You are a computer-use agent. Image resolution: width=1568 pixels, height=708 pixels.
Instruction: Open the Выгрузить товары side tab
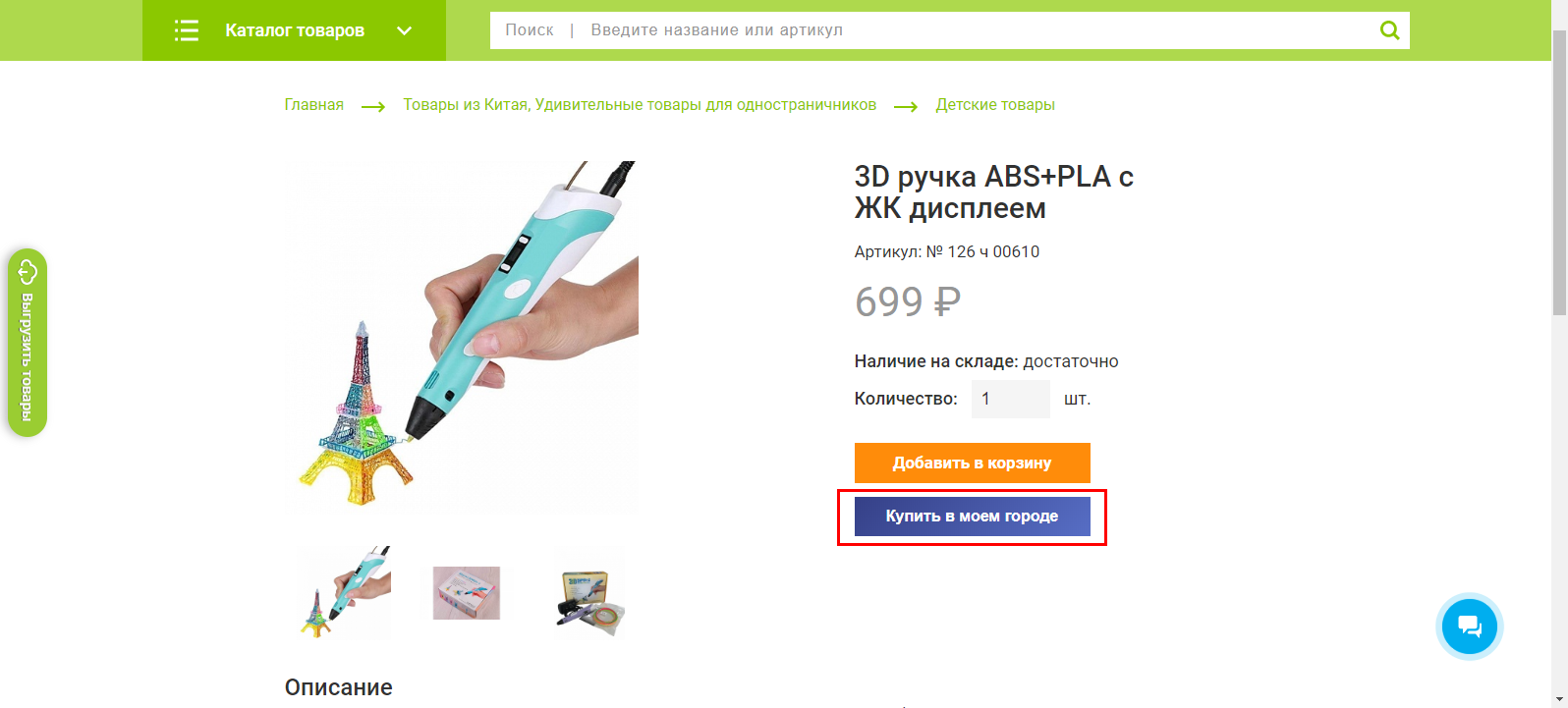tap(28, 343)
